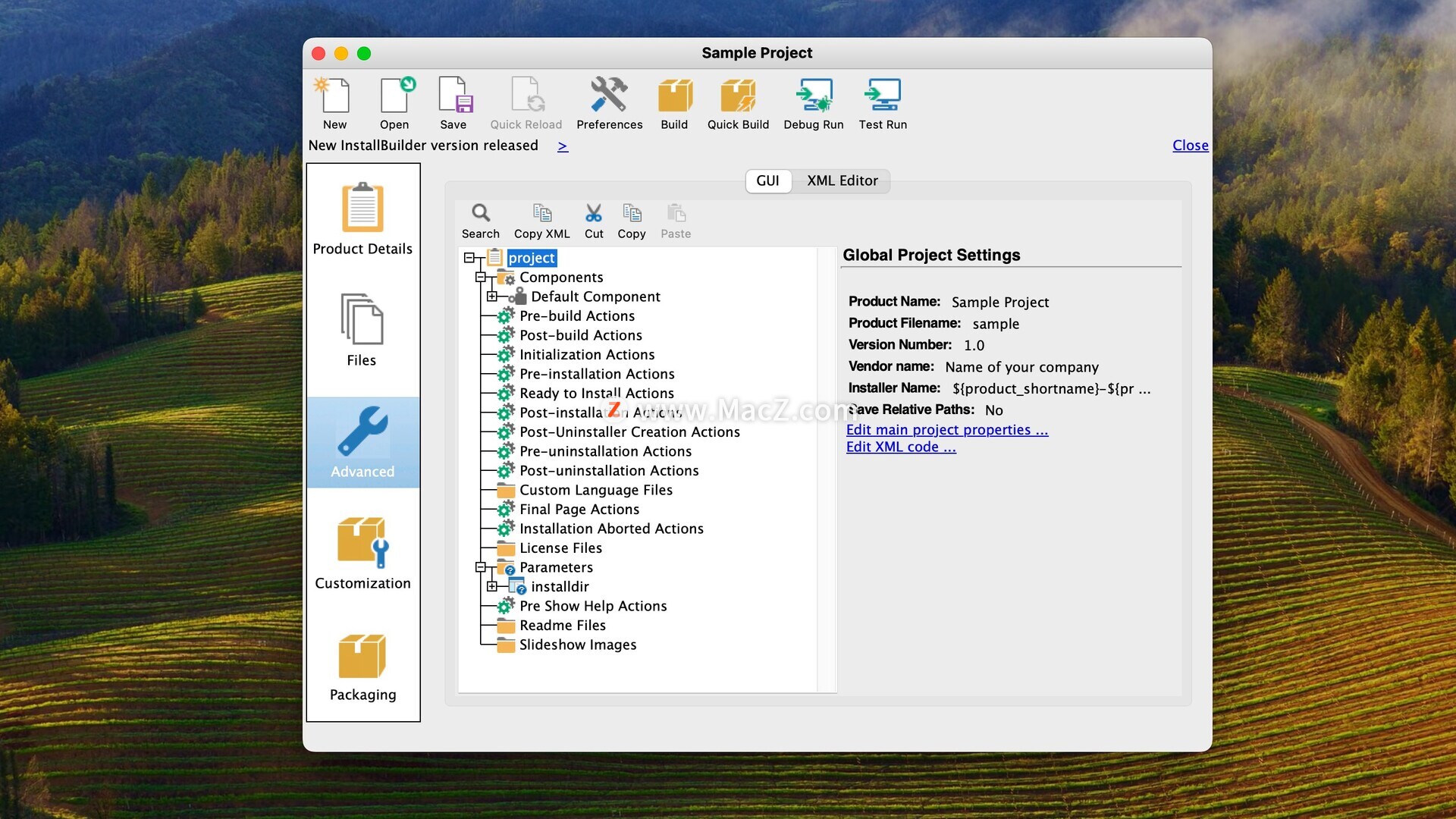Collapse the project root node
Screen dimensions: 1456x819
(469, 258)
